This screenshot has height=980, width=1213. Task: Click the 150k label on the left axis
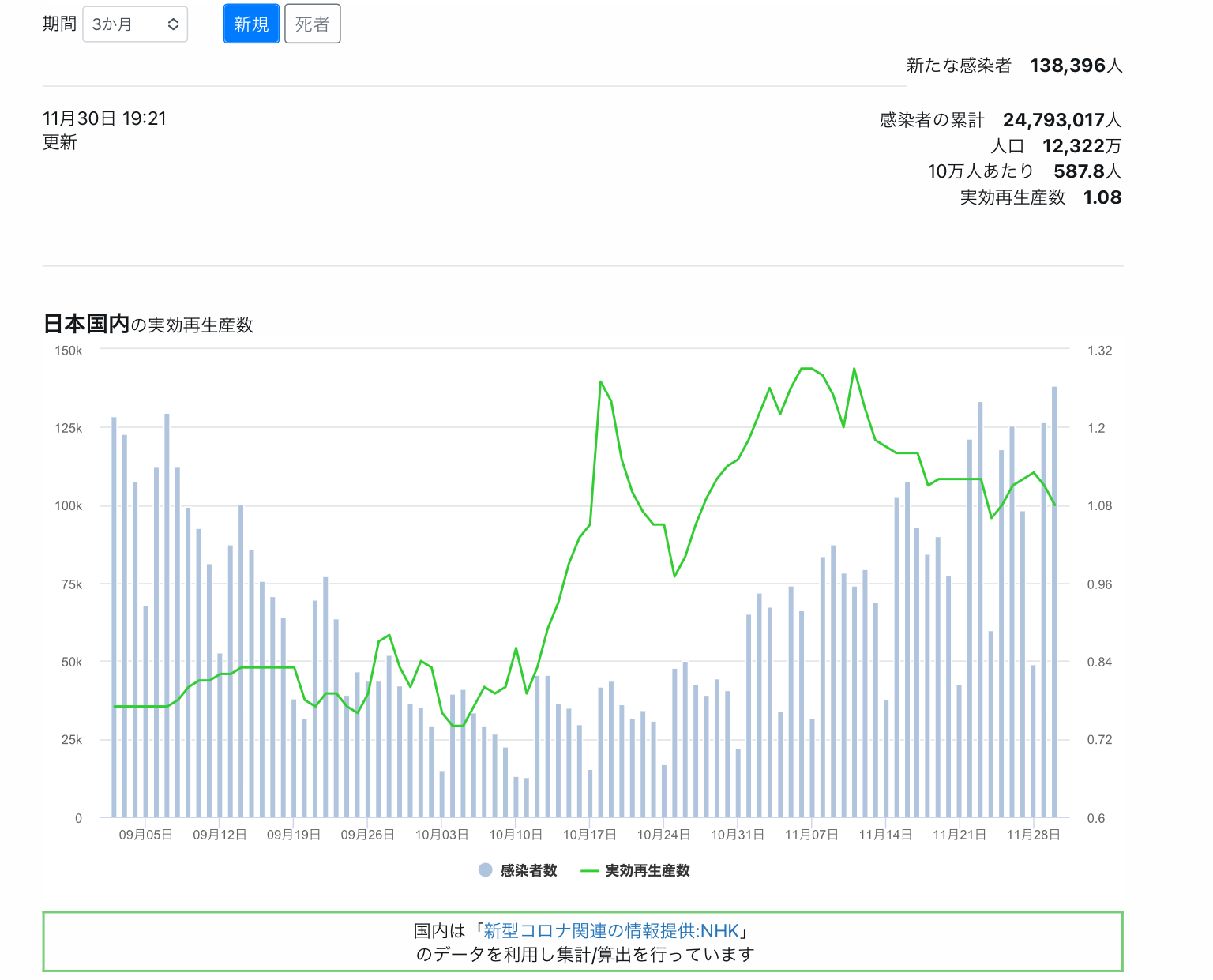68,351
